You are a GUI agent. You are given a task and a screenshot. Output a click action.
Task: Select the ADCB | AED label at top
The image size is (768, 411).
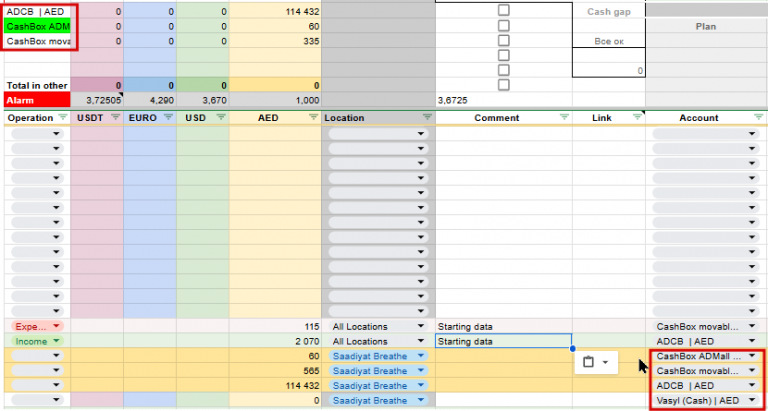[37, 11]
